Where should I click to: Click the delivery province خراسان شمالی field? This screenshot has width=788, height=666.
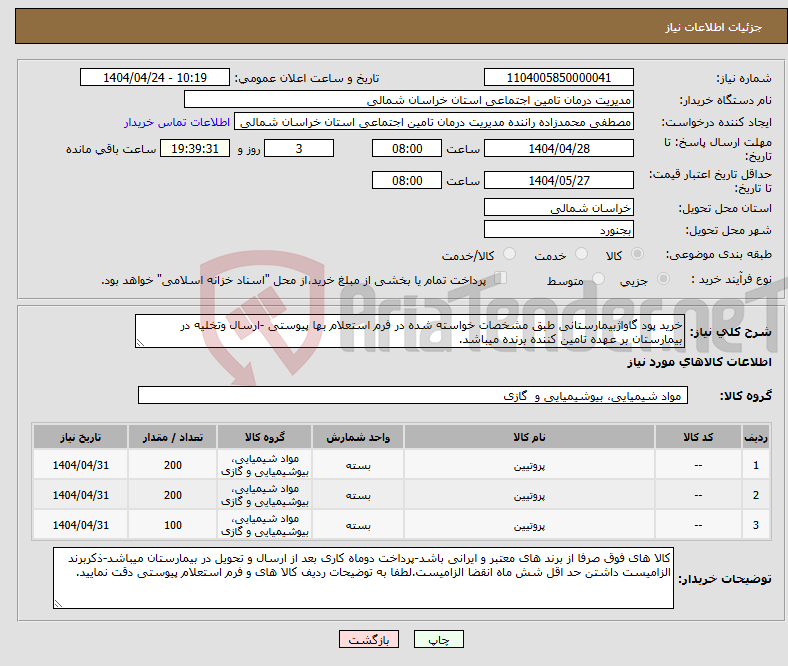coord(558,208)
